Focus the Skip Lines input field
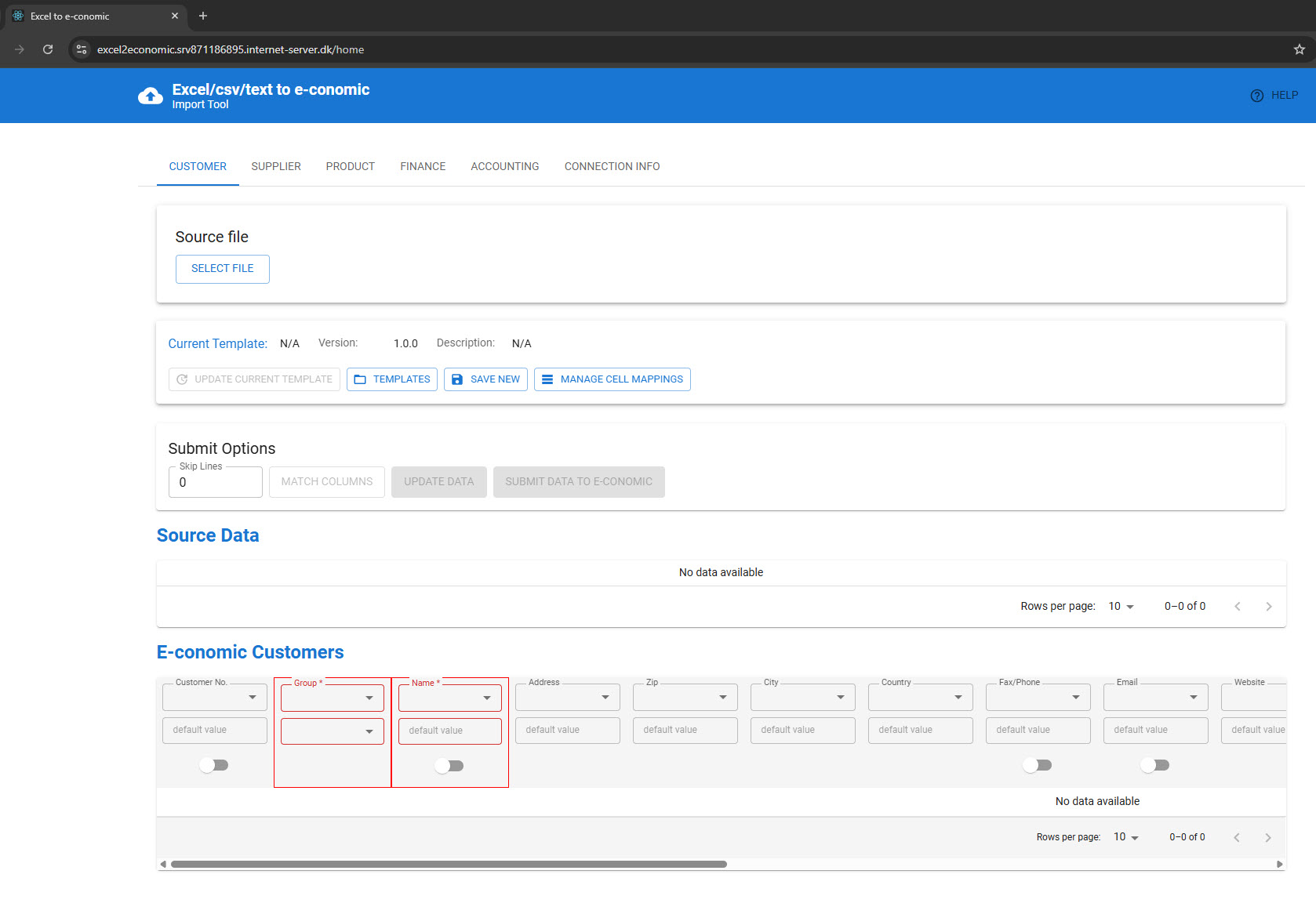This screenshot has height=914, width=1316. point(216,482)
